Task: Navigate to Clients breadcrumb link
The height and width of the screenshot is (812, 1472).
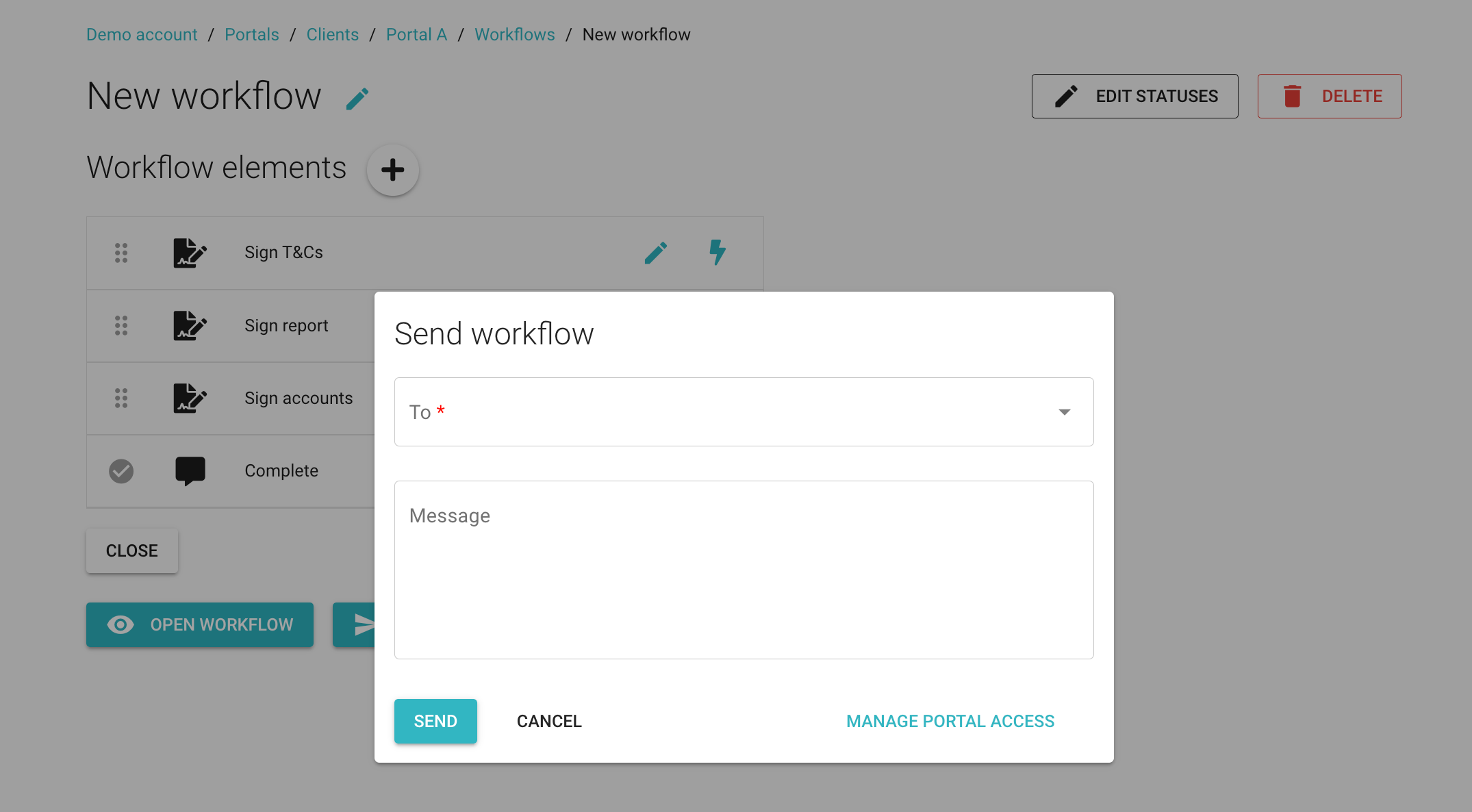Action: [332, 35]
